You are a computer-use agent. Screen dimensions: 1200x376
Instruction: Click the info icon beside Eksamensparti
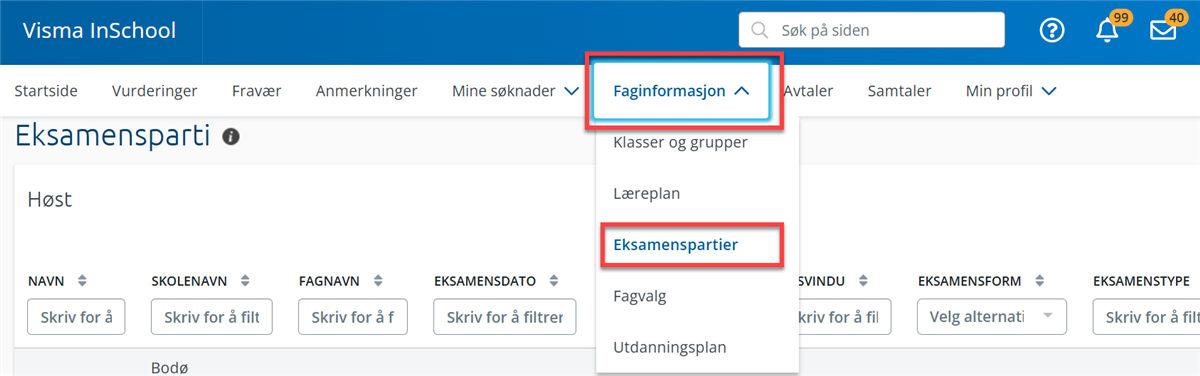231,137
